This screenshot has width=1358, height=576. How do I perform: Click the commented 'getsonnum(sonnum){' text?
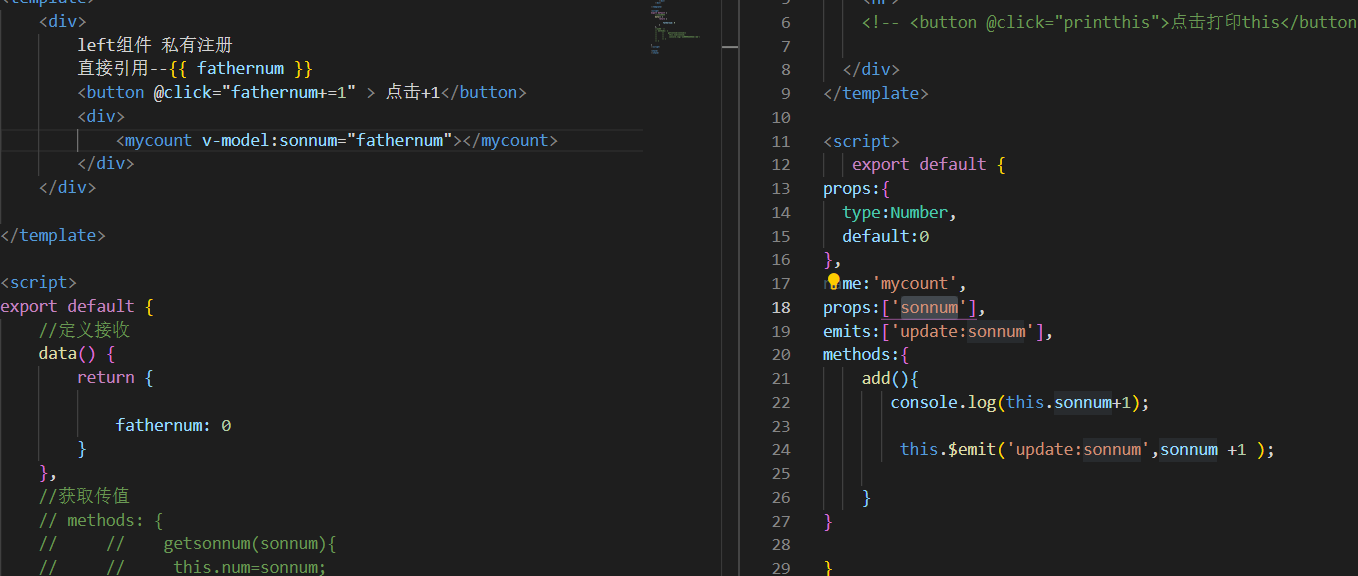coord(250,544)
